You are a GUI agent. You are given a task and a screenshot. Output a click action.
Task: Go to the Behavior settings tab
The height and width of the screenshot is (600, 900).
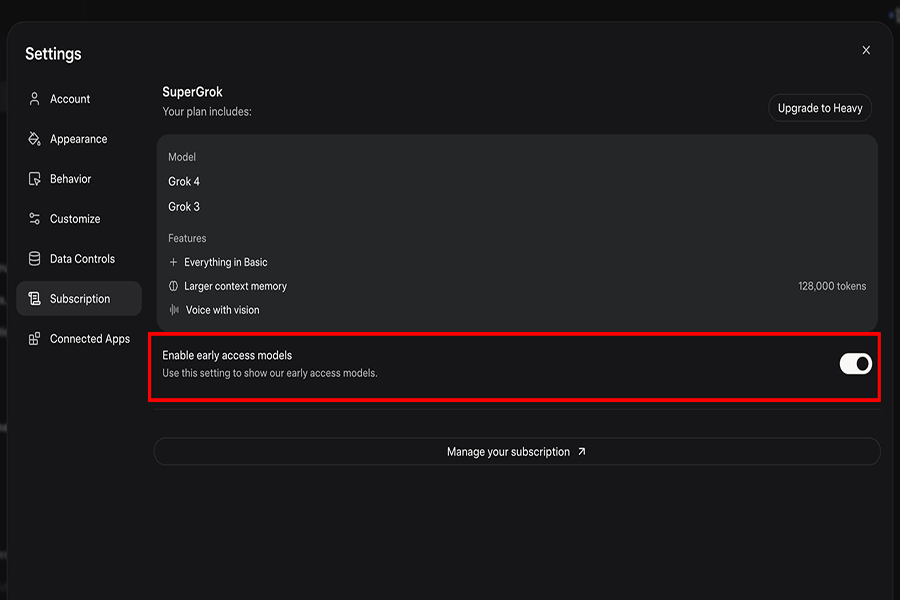pyautogui.click(x=79, y=179)
